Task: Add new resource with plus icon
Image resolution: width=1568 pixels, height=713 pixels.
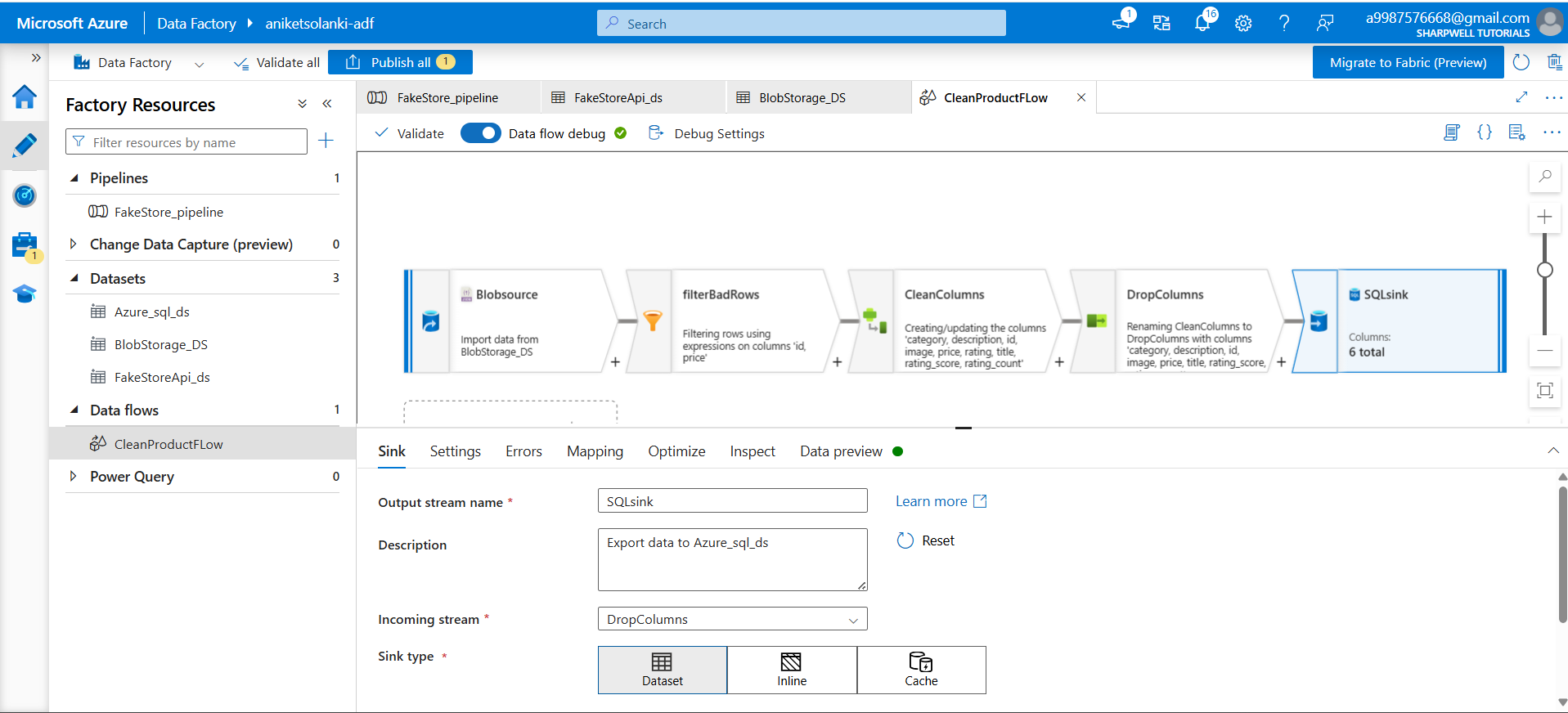Action: pyautogui.click(x=326, y=141)
